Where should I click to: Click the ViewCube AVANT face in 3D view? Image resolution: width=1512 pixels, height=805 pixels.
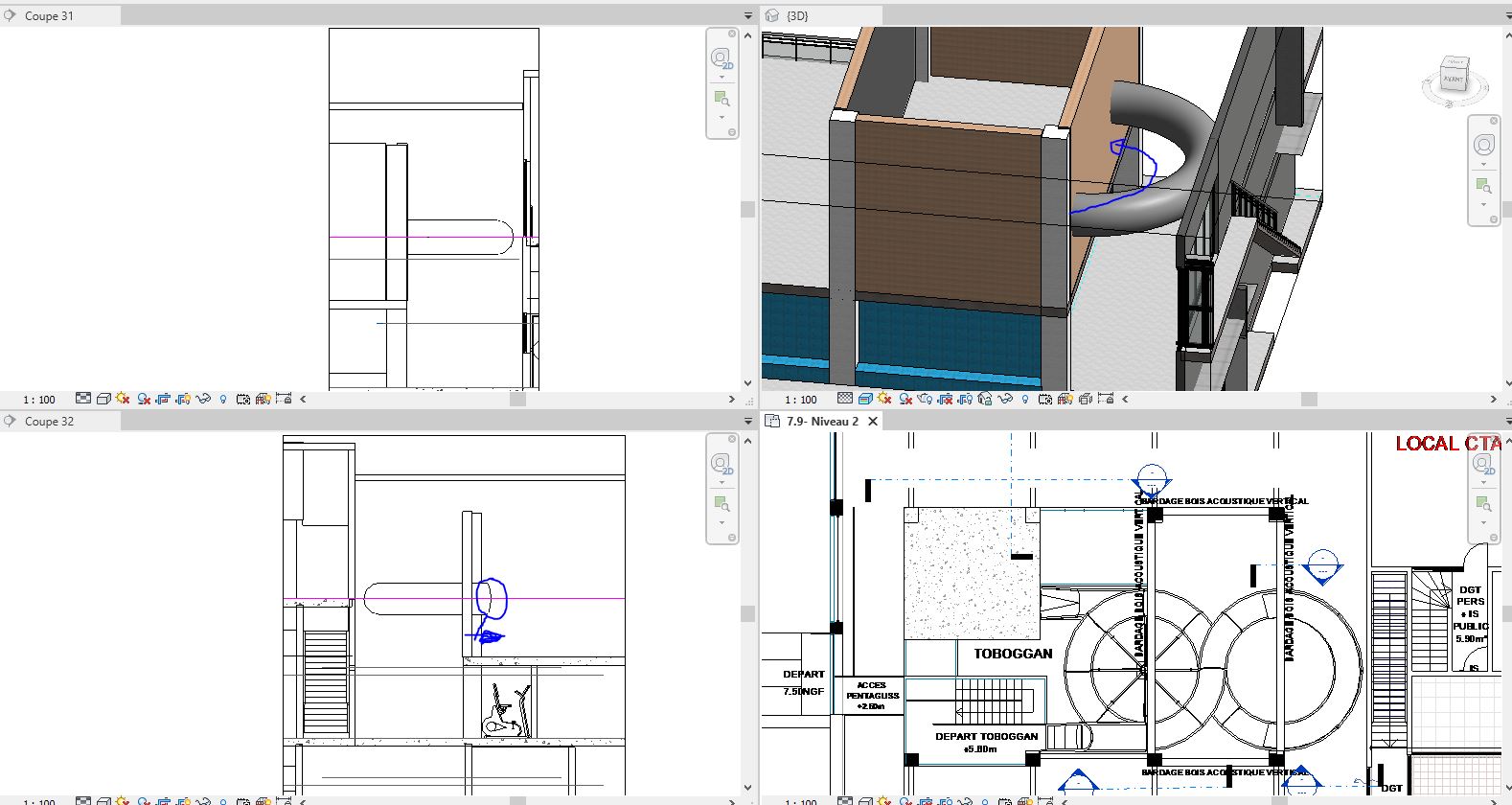(x=1454, y=79)
